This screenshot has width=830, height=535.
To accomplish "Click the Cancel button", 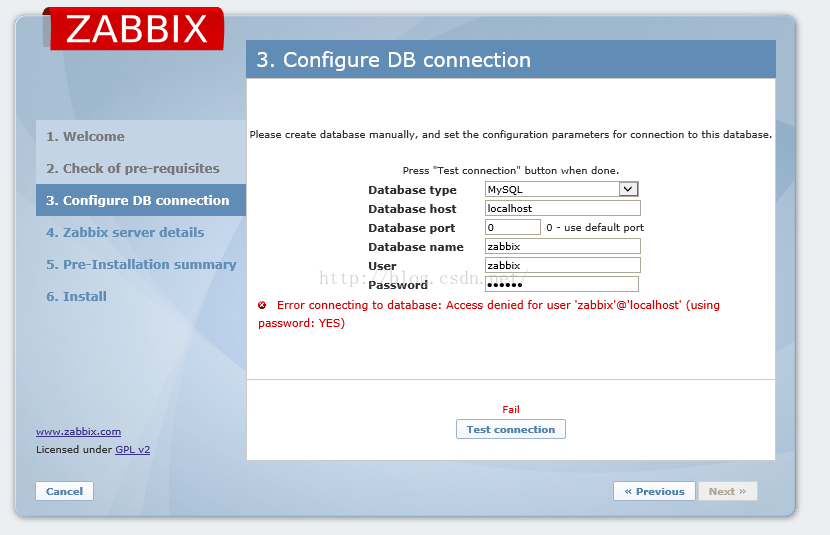I will point(65,491).
